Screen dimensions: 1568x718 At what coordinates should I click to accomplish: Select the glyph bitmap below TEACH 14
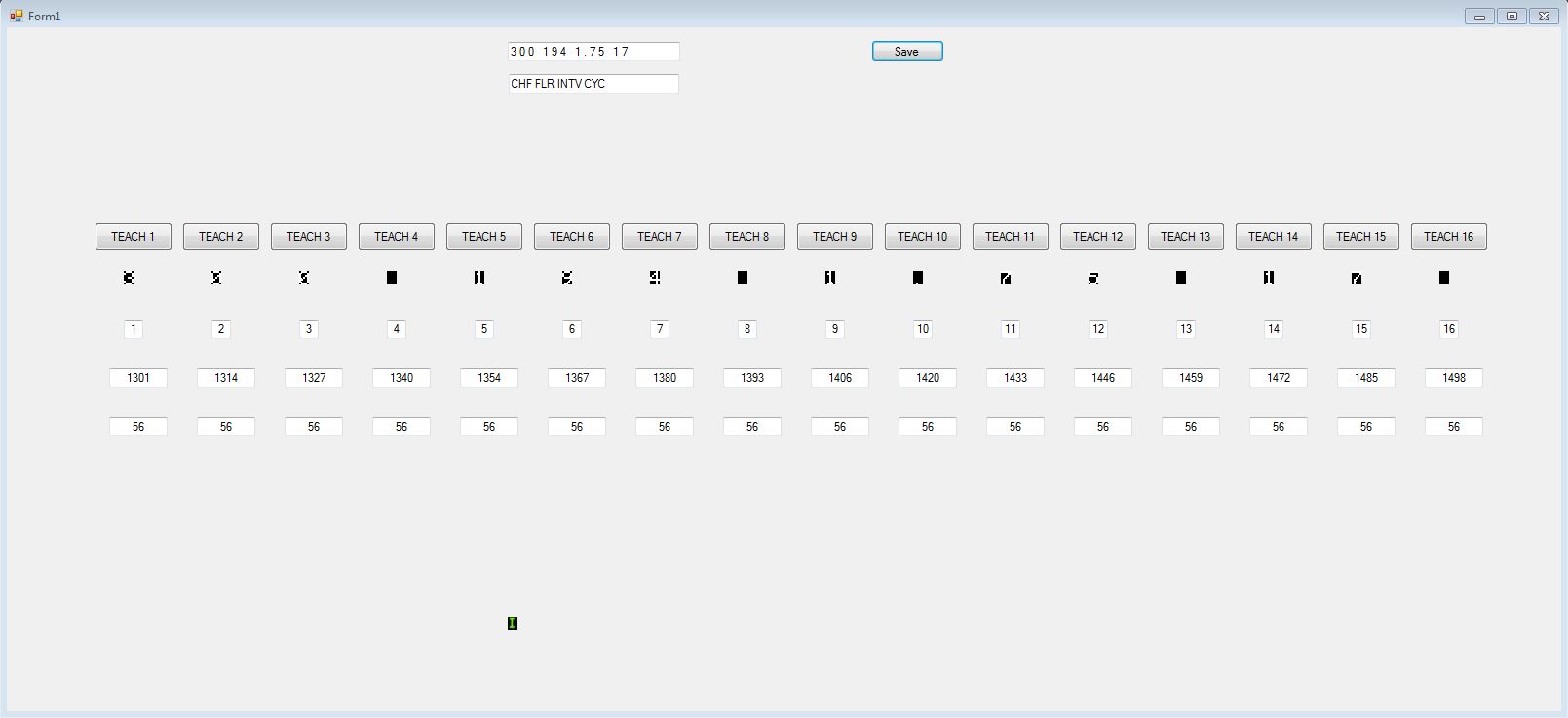pos(1269,278)
